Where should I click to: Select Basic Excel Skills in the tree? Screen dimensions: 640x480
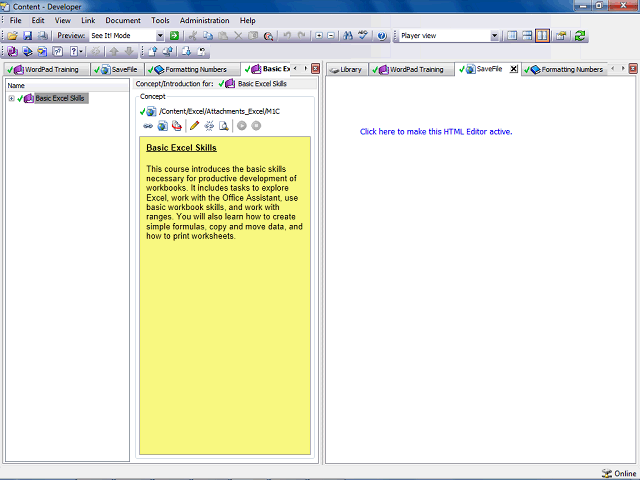point(60,98)
